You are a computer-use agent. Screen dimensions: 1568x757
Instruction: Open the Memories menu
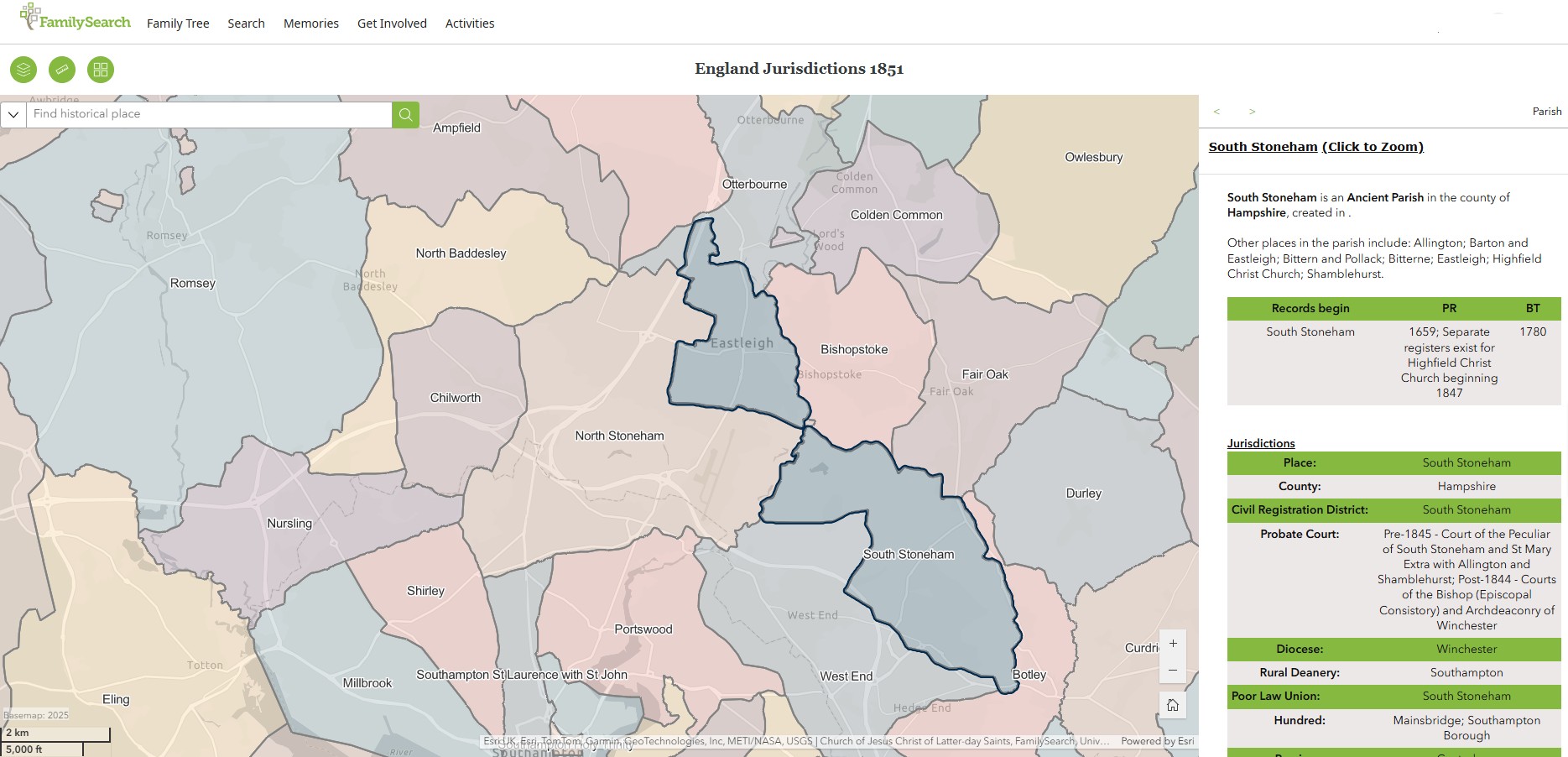coord(310,23)
